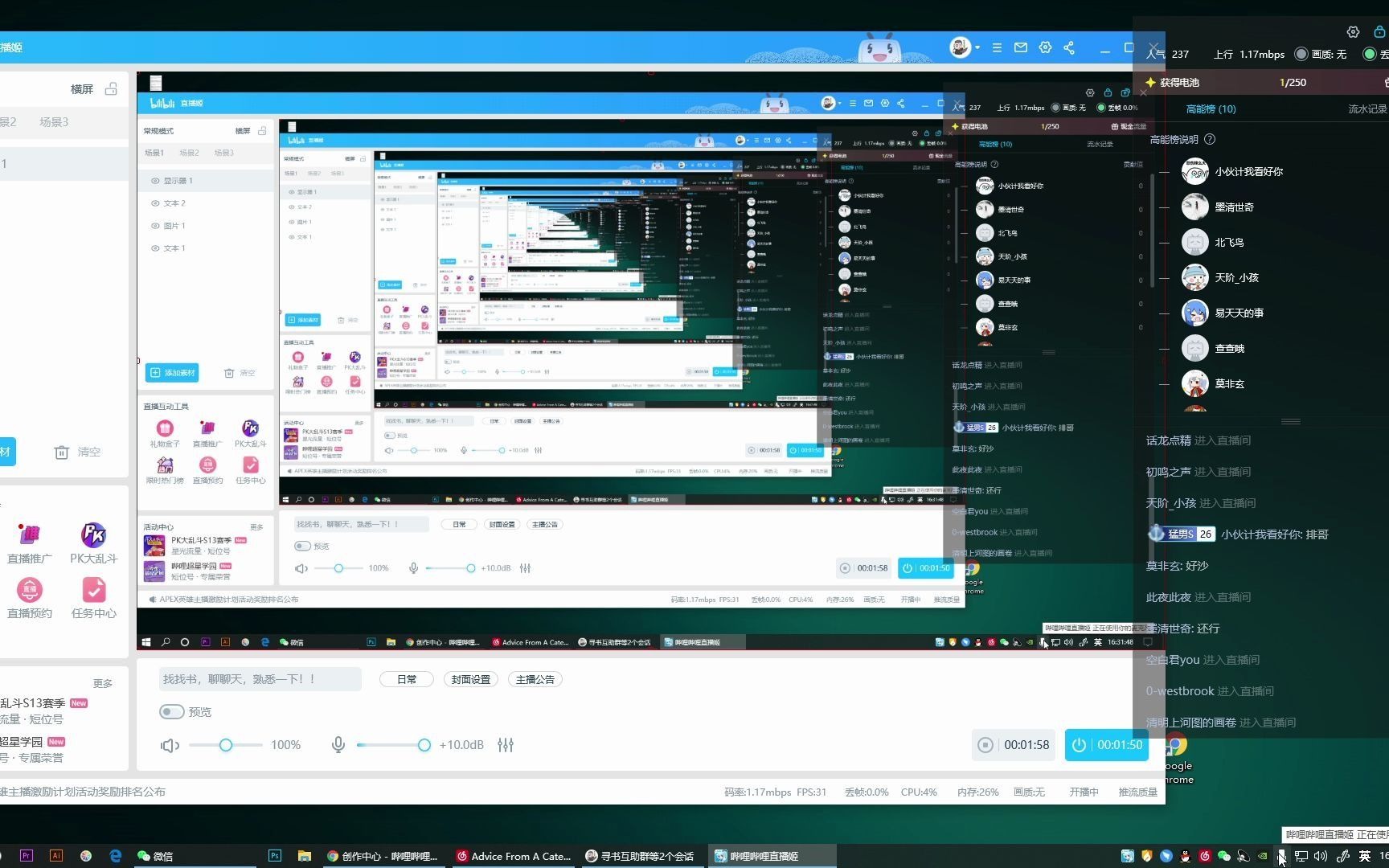The height and width of the screenshot is (868, 1389).
Task: Click the record button showing 00:01:58
Action: click(1014, 746)
